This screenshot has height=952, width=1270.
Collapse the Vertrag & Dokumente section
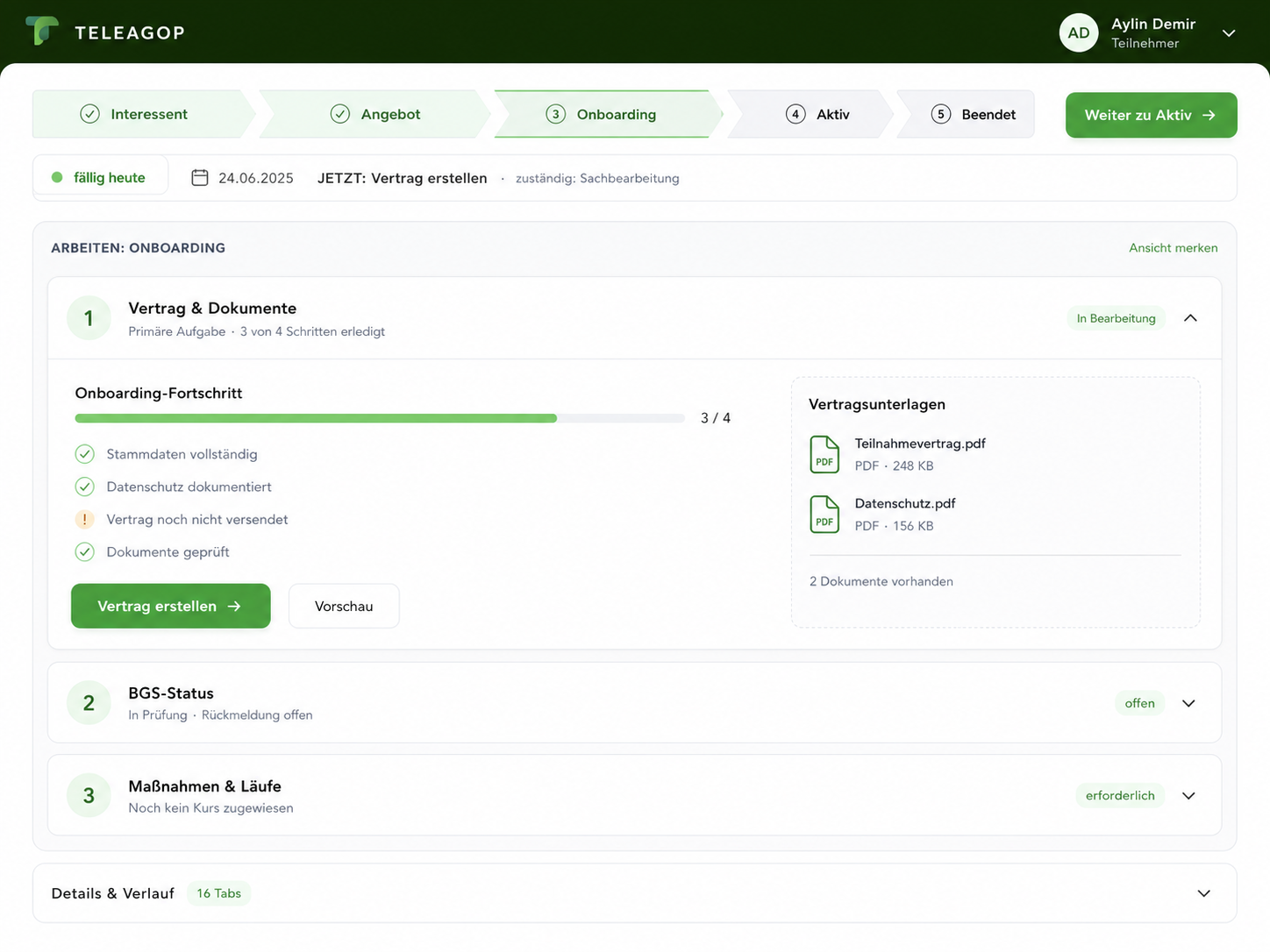point(1190,318)
